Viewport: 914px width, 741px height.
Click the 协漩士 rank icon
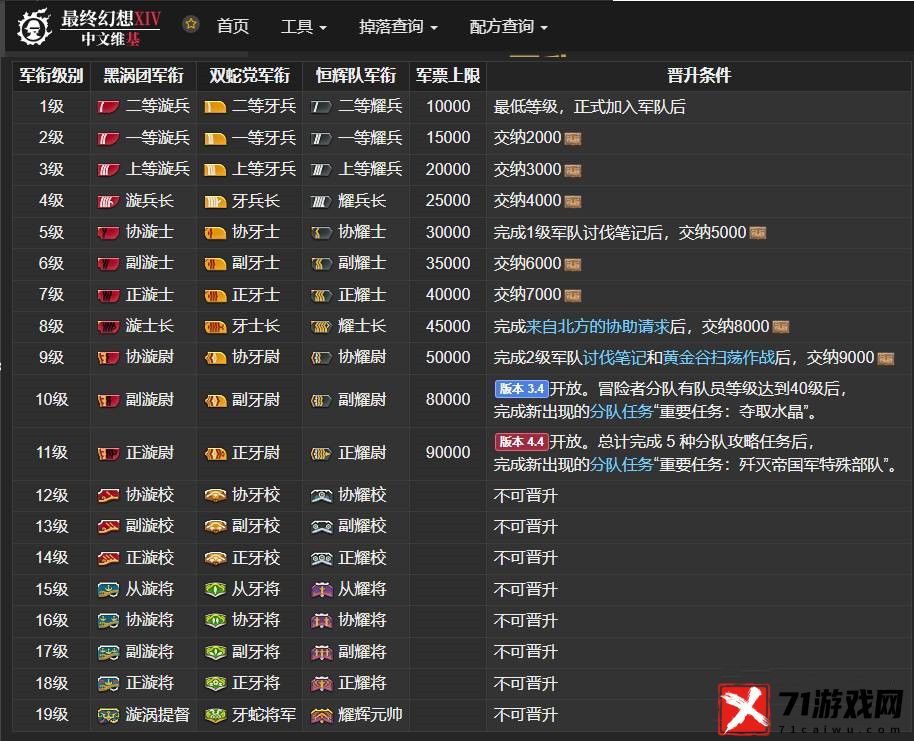click(108, 233)
